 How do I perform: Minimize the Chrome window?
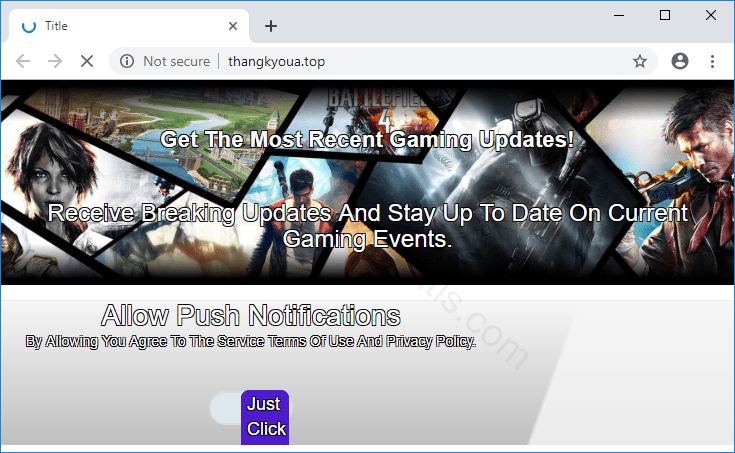pyautogui.click(x=619, y=15)
